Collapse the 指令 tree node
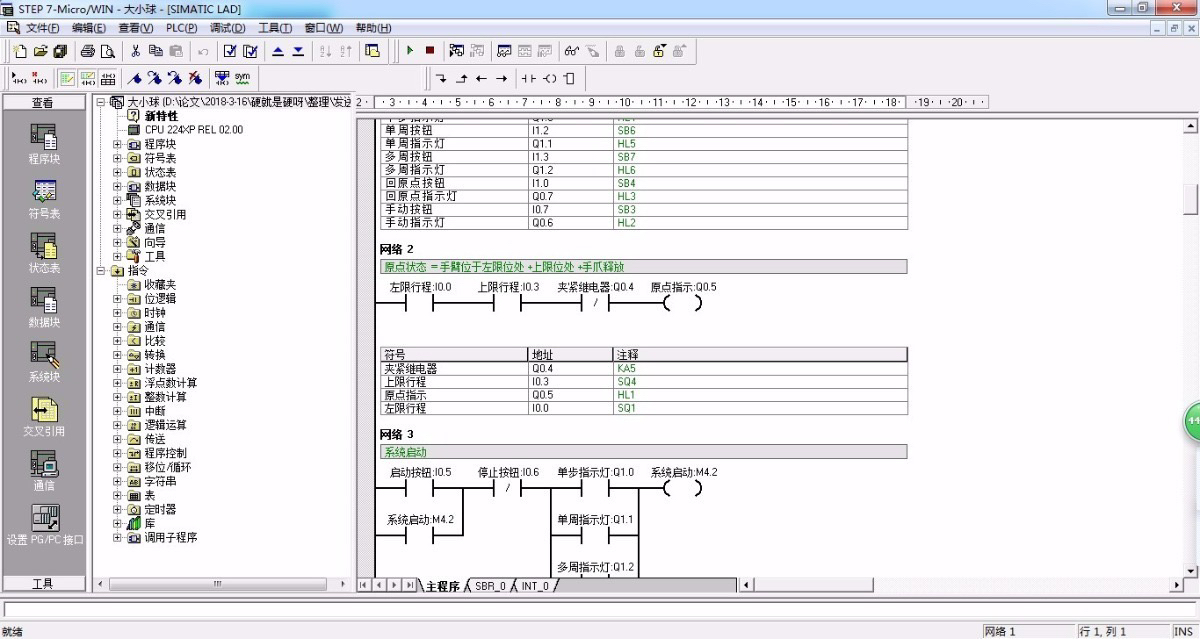1200x639 pixels. 101,270
